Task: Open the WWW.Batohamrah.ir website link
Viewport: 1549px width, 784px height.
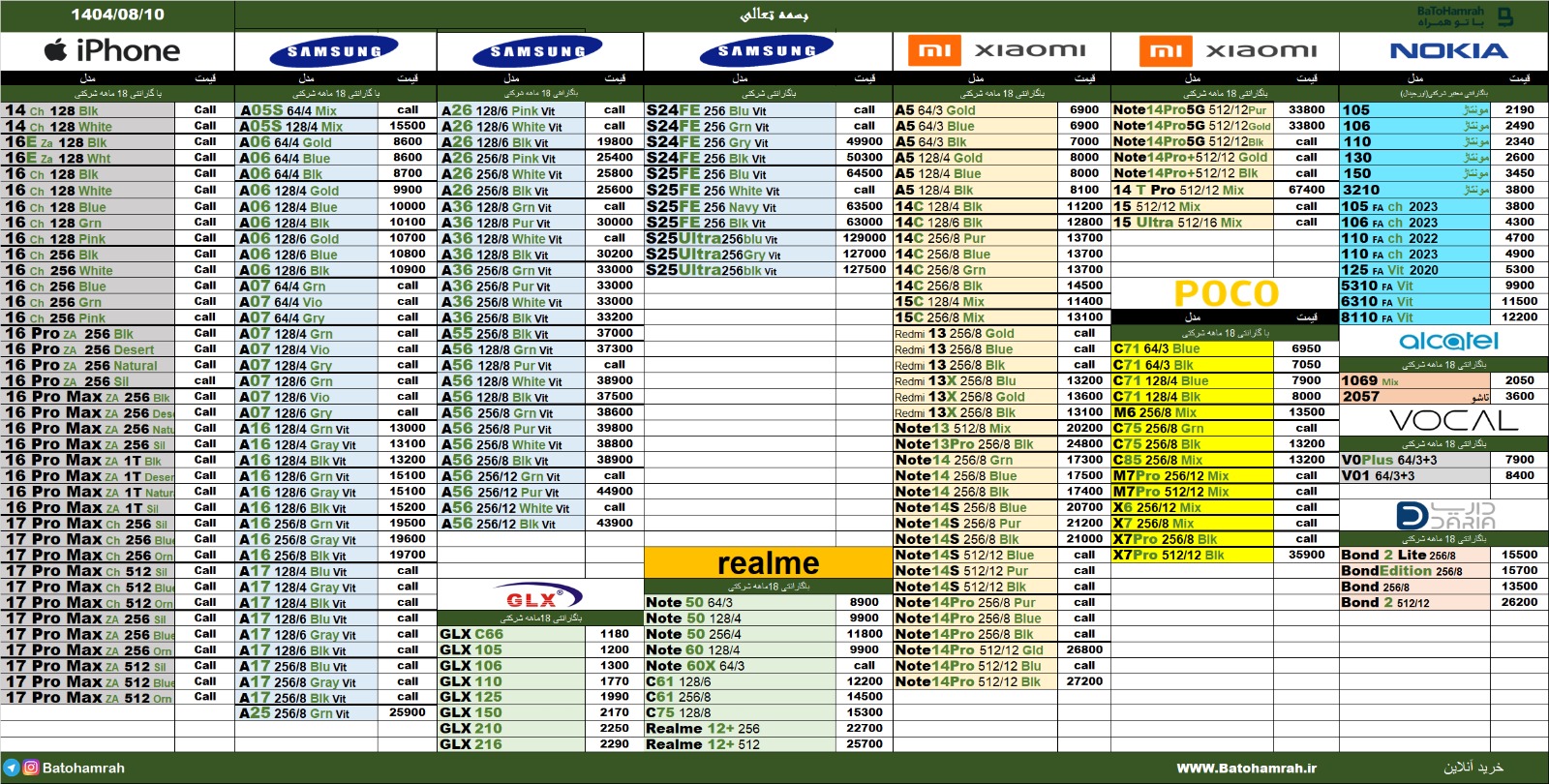Action: point(1246,768)
